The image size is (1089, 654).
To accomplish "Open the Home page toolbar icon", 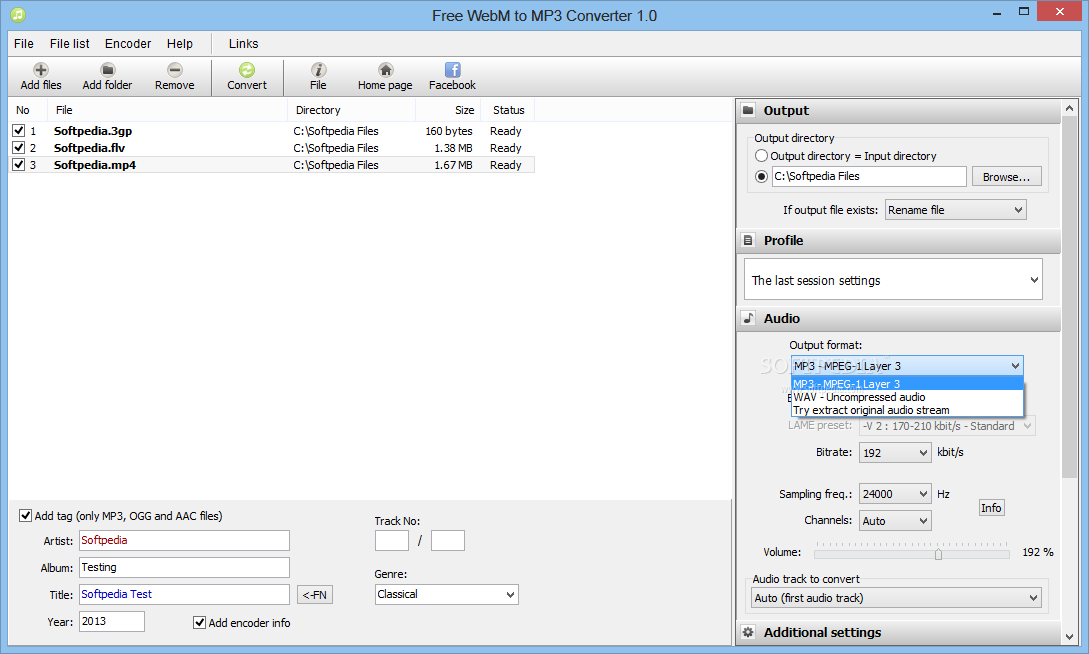I will [385, 69].
